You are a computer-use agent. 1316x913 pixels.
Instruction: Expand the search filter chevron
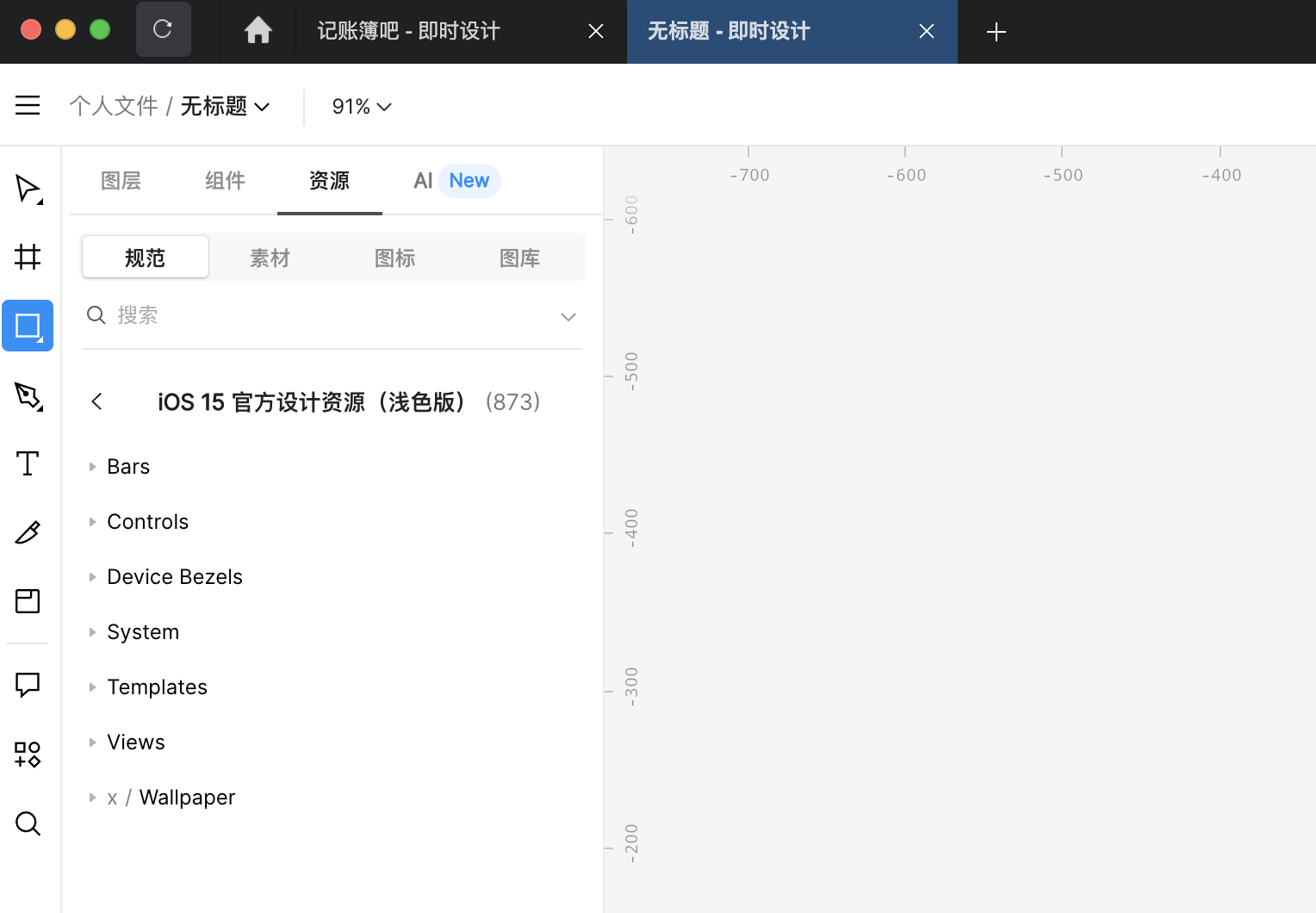568,316
